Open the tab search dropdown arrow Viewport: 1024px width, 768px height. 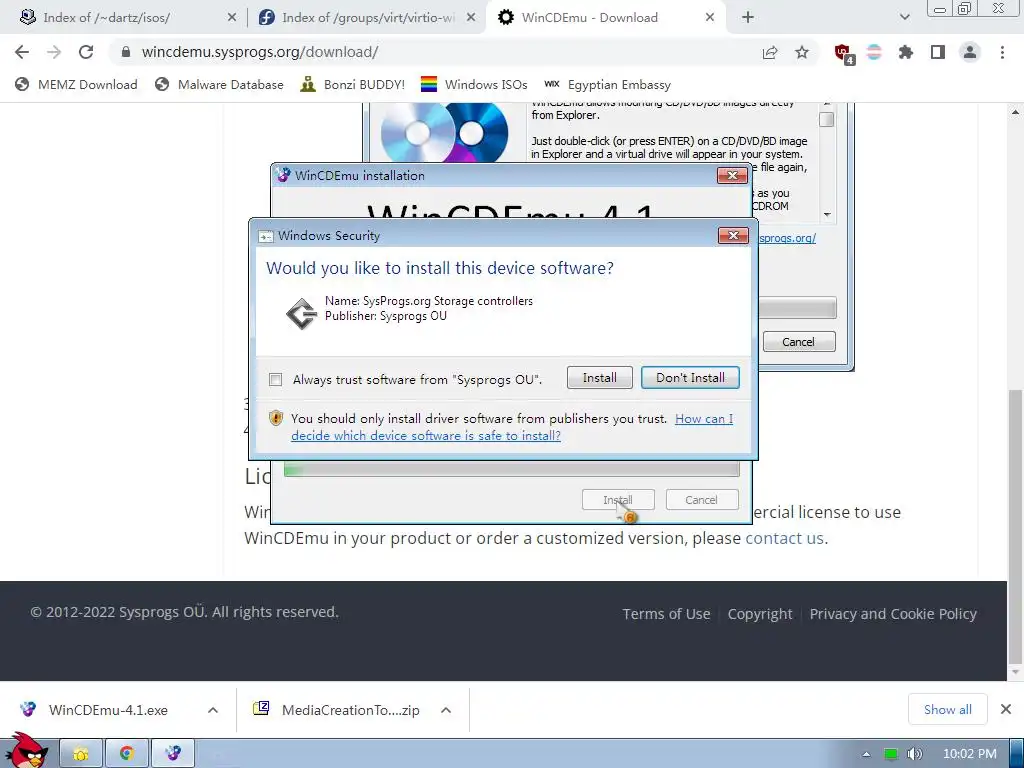tap(904, 18)
